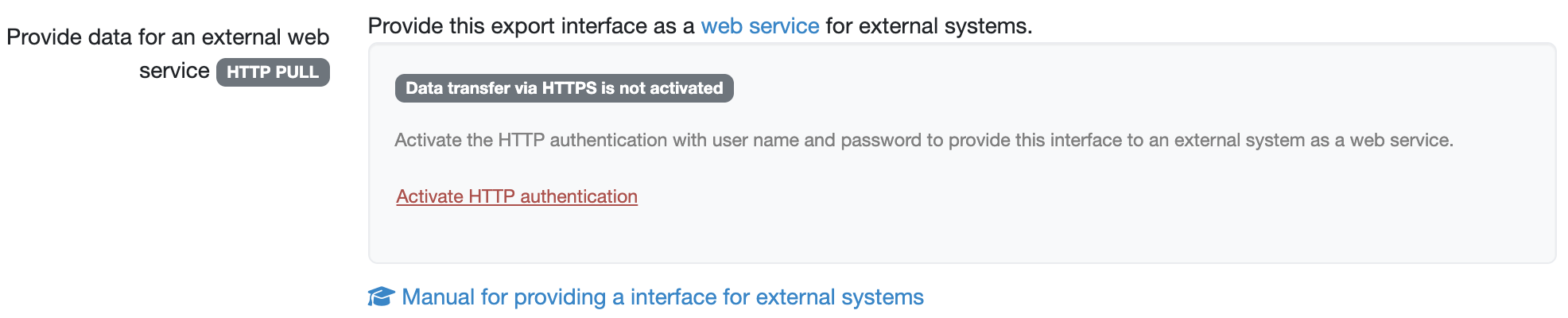The image size is (1568, 318).
Task: Click "Provide this export interface as a" text
Action: (x=530, y=26)
